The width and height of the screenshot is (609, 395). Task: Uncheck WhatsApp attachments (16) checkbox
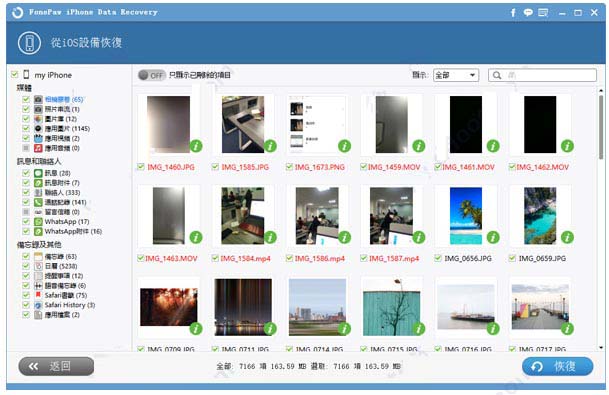click(26, 231)
